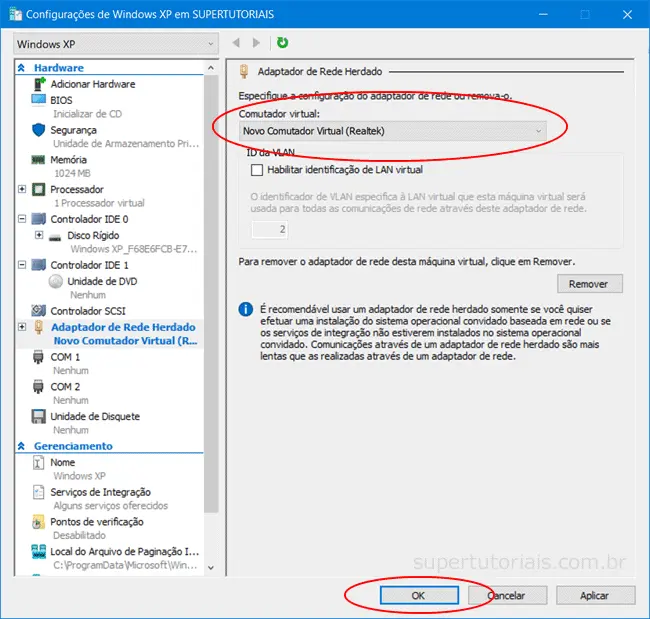Click the OK button
Viewport: 650px width, 619px height.
tap(419, 595)
